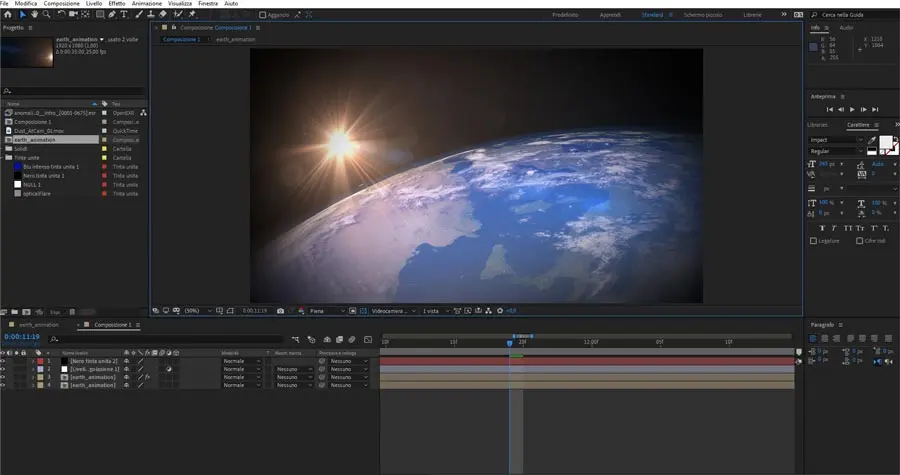Hide layer 3 earth_animation
The image size is (900, 475).
[x=2, y=377]
